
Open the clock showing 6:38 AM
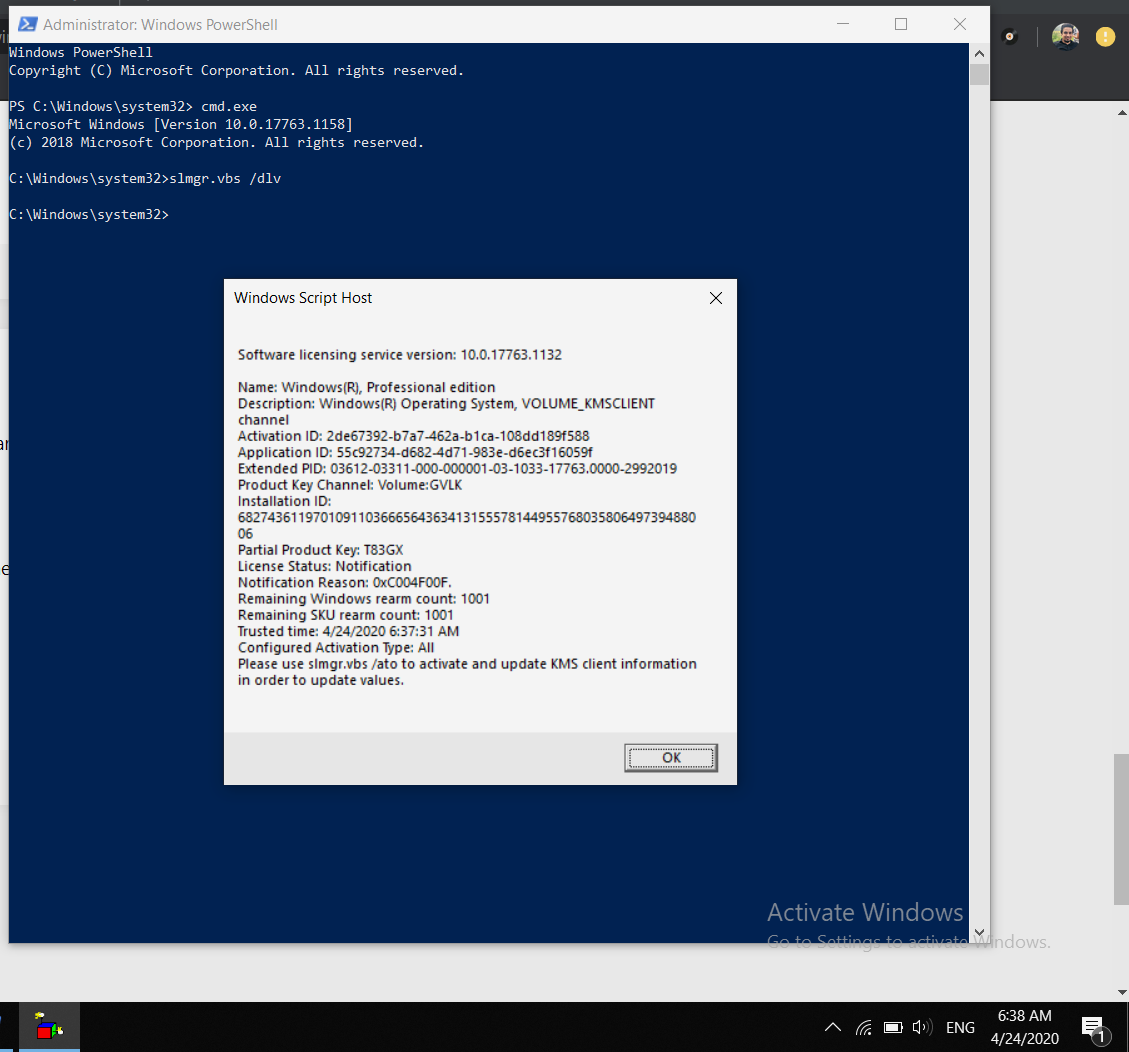(x=1025, y=1027)
